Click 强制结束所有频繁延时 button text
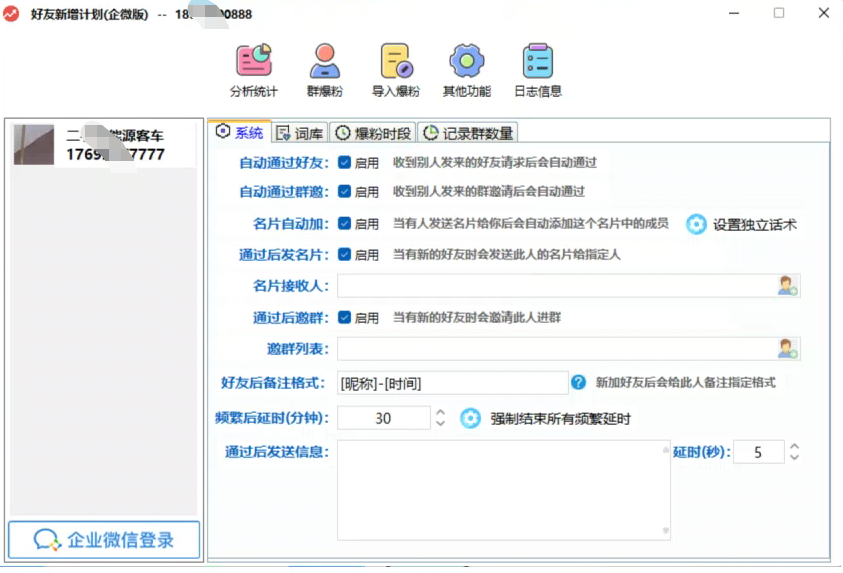 tap(560, 419)
